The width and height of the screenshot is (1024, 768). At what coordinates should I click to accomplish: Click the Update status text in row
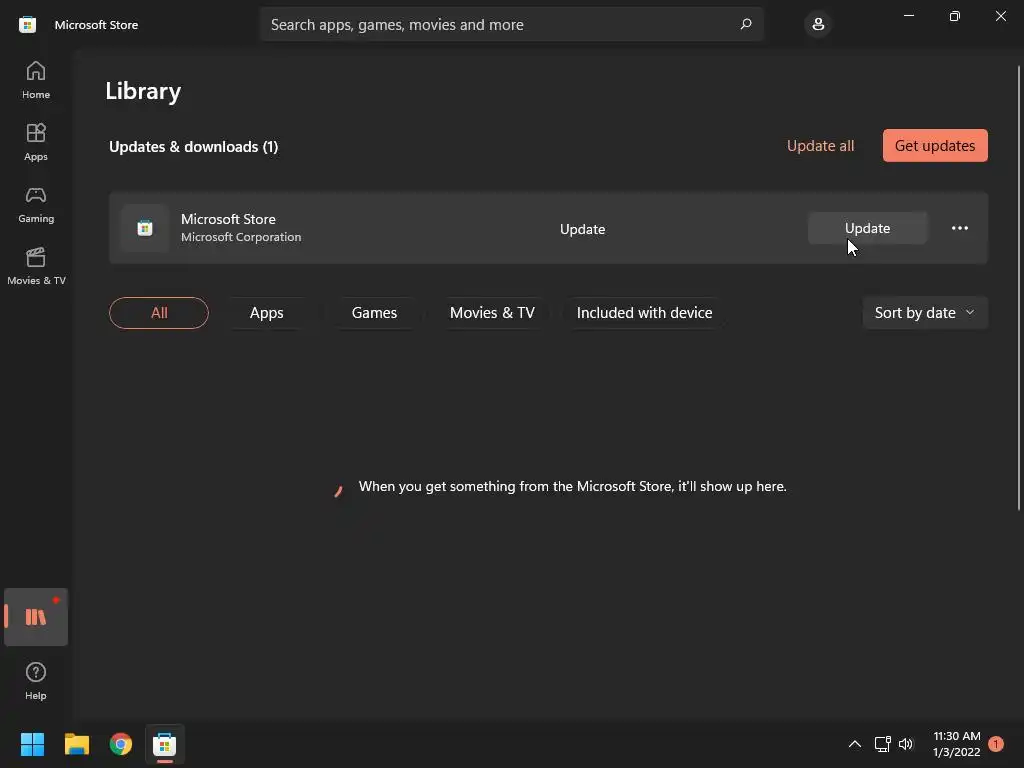[582, 229]
